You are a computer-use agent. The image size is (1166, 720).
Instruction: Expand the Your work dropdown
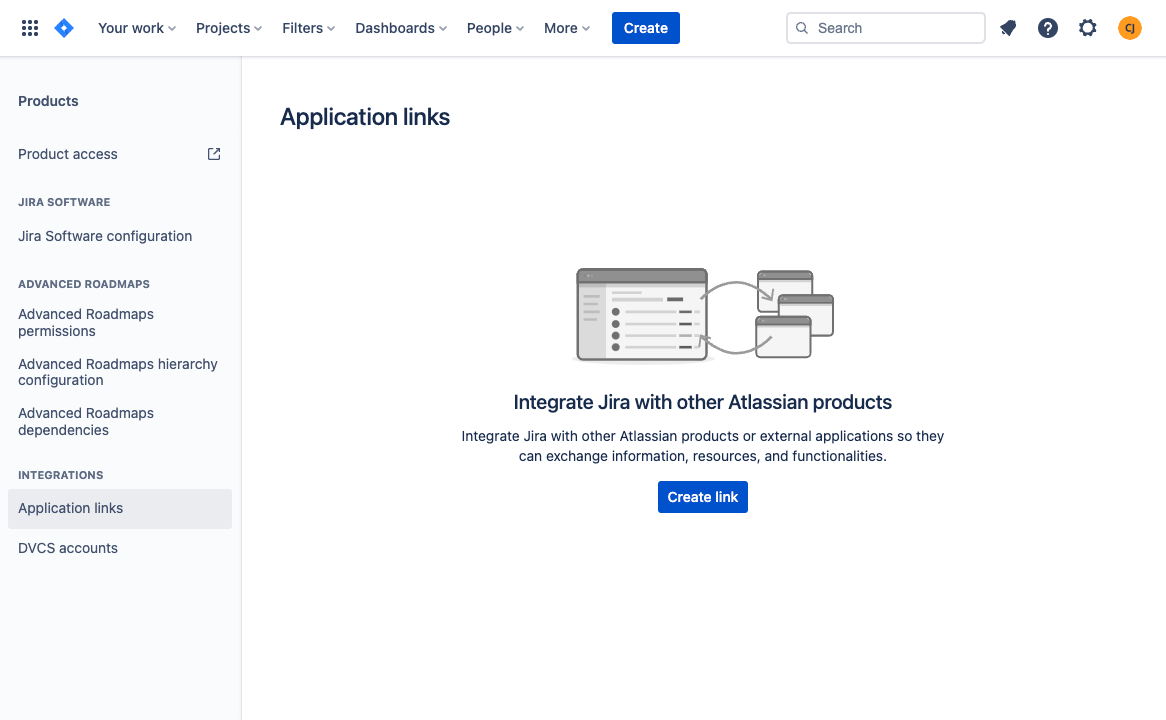pyautogui.click(x=137, y=28)
